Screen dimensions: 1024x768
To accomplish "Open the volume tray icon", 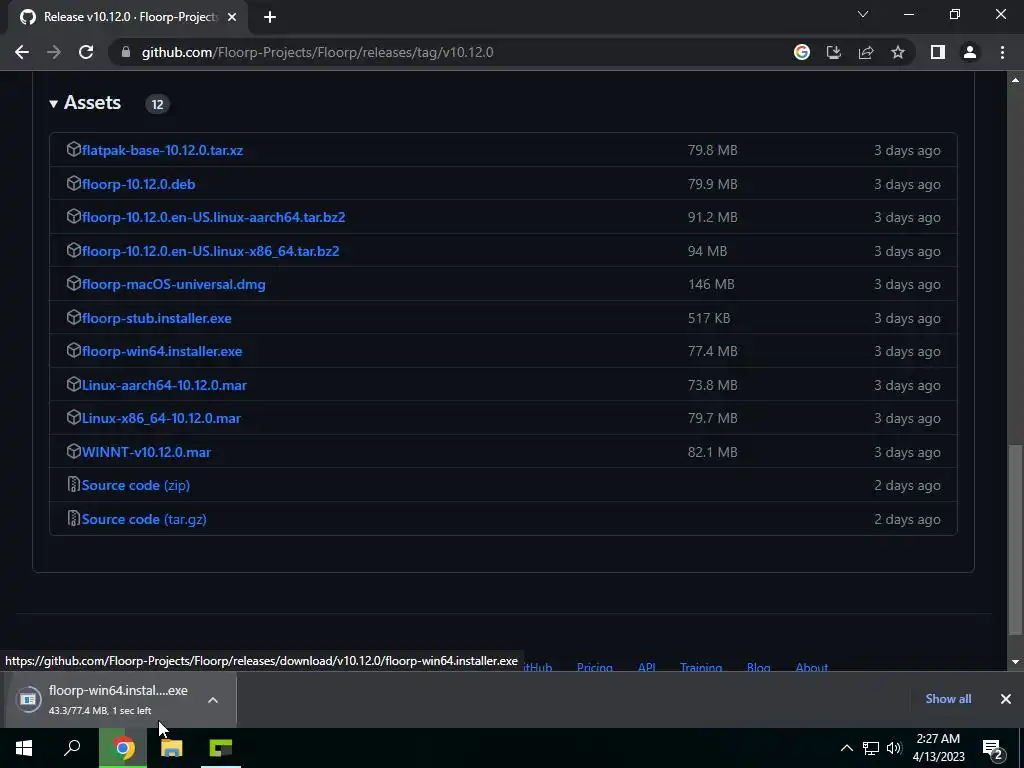I will [x=894, y=748].
